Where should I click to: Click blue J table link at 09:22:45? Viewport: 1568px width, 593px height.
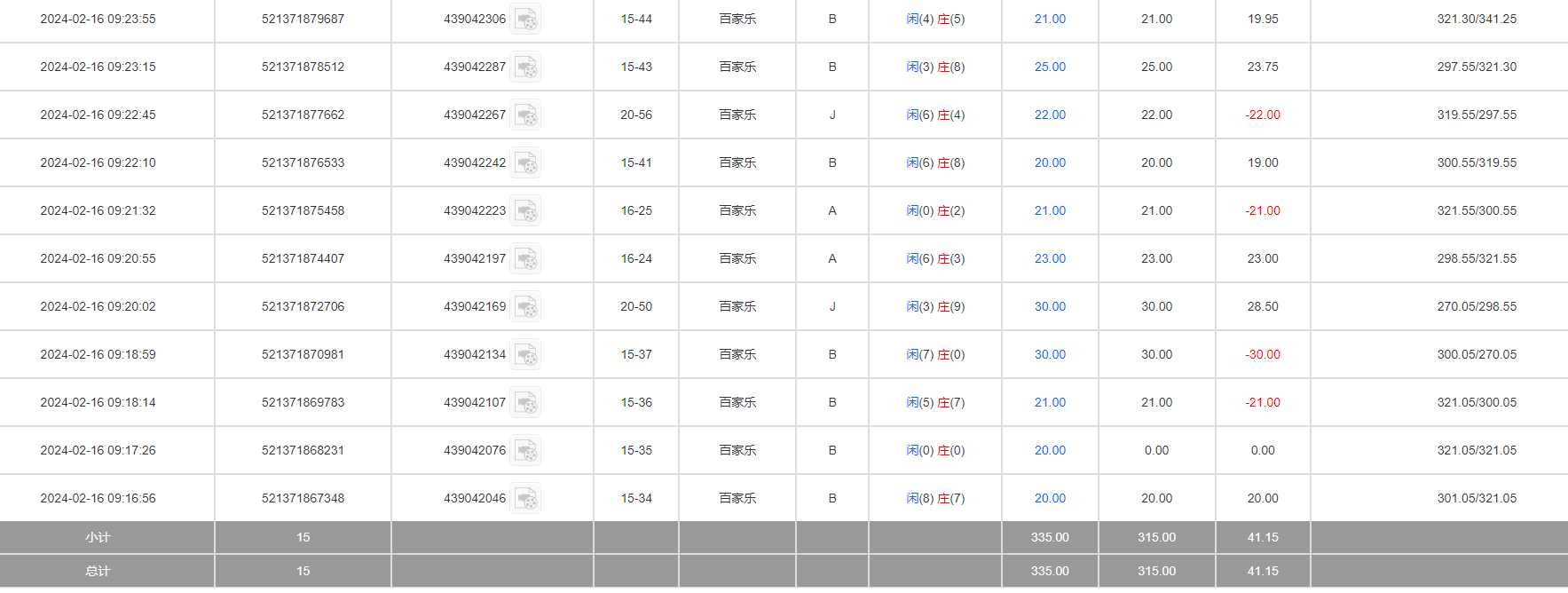(831, 115)
